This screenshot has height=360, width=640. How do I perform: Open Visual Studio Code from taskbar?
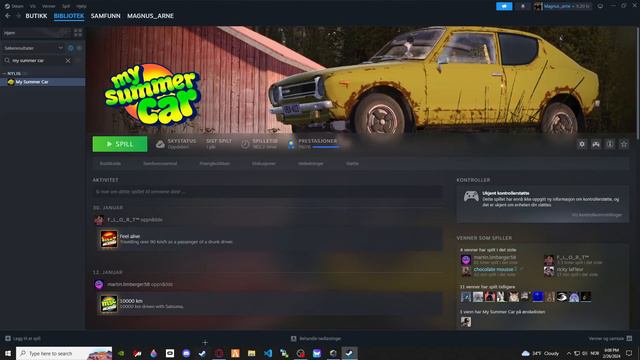point(268,353)
